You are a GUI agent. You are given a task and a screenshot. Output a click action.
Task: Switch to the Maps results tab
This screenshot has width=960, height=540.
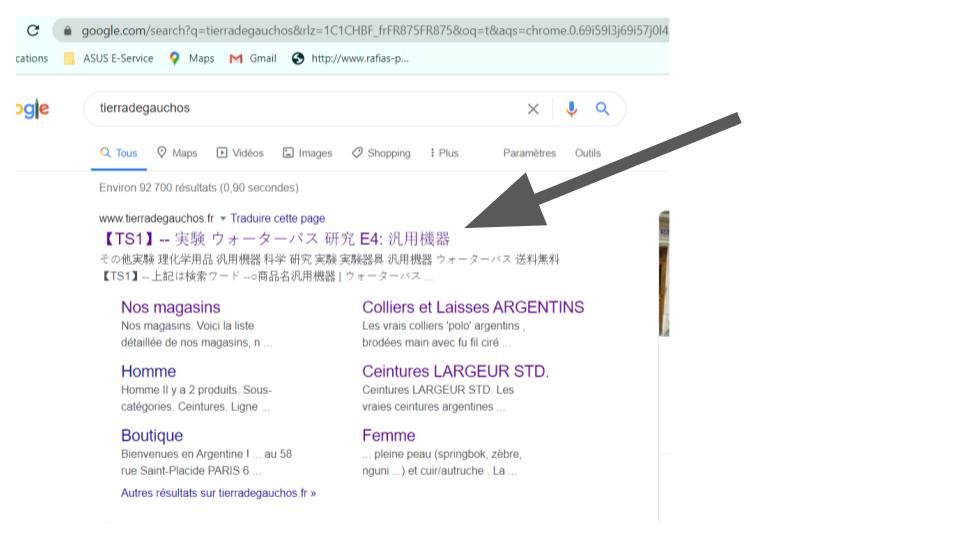177,153
